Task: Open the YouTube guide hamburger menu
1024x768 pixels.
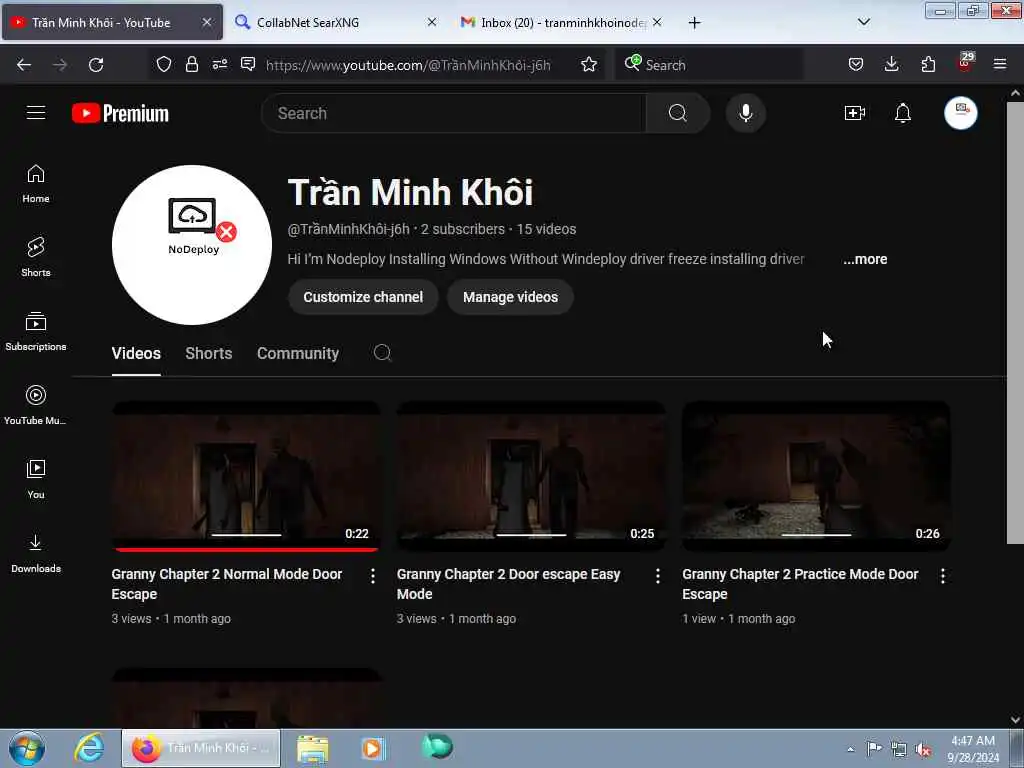Action: [36, 113]
